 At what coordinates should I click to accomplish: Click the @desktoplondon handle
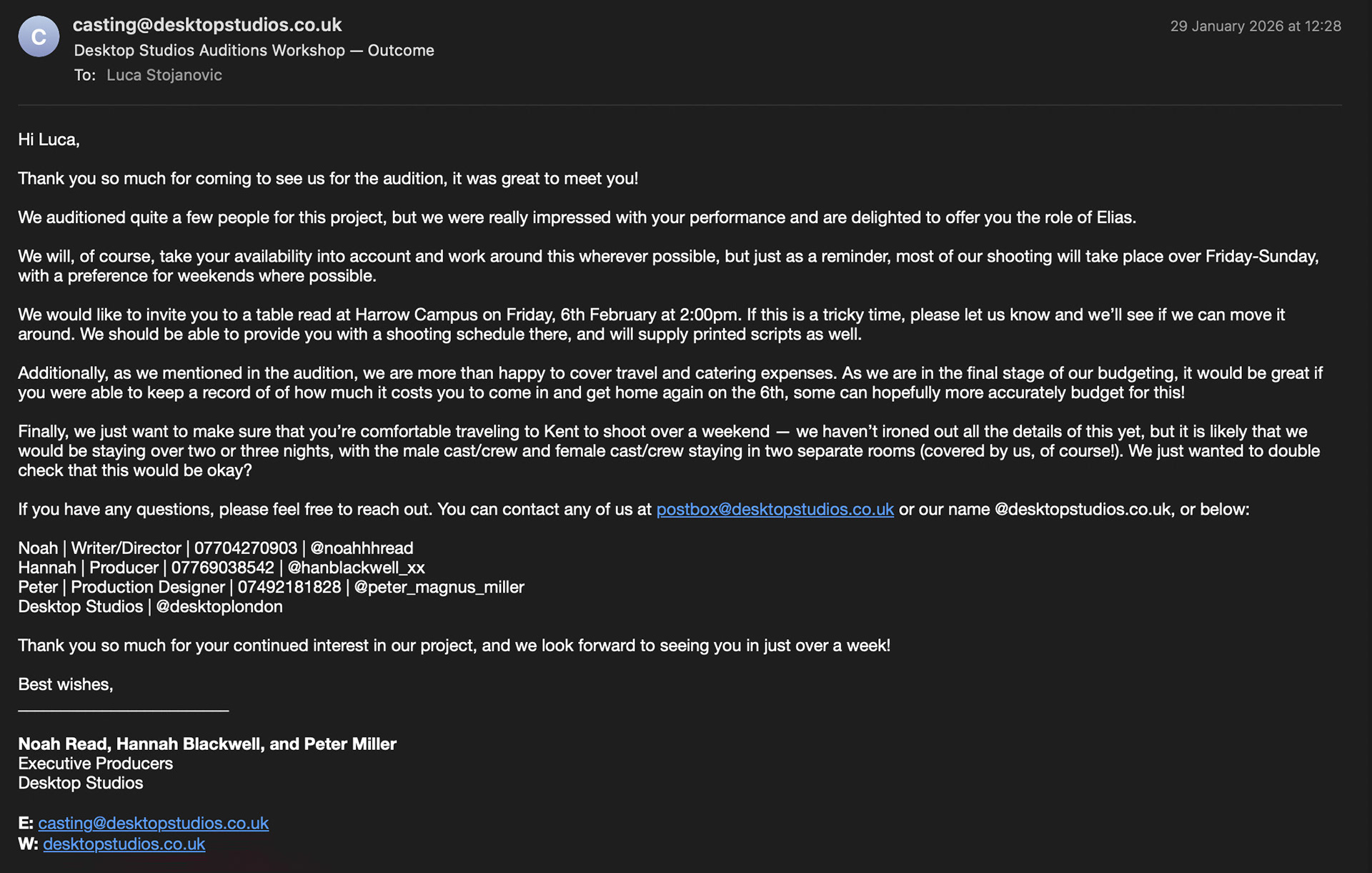pyautogui.click(x=219, y=607)
